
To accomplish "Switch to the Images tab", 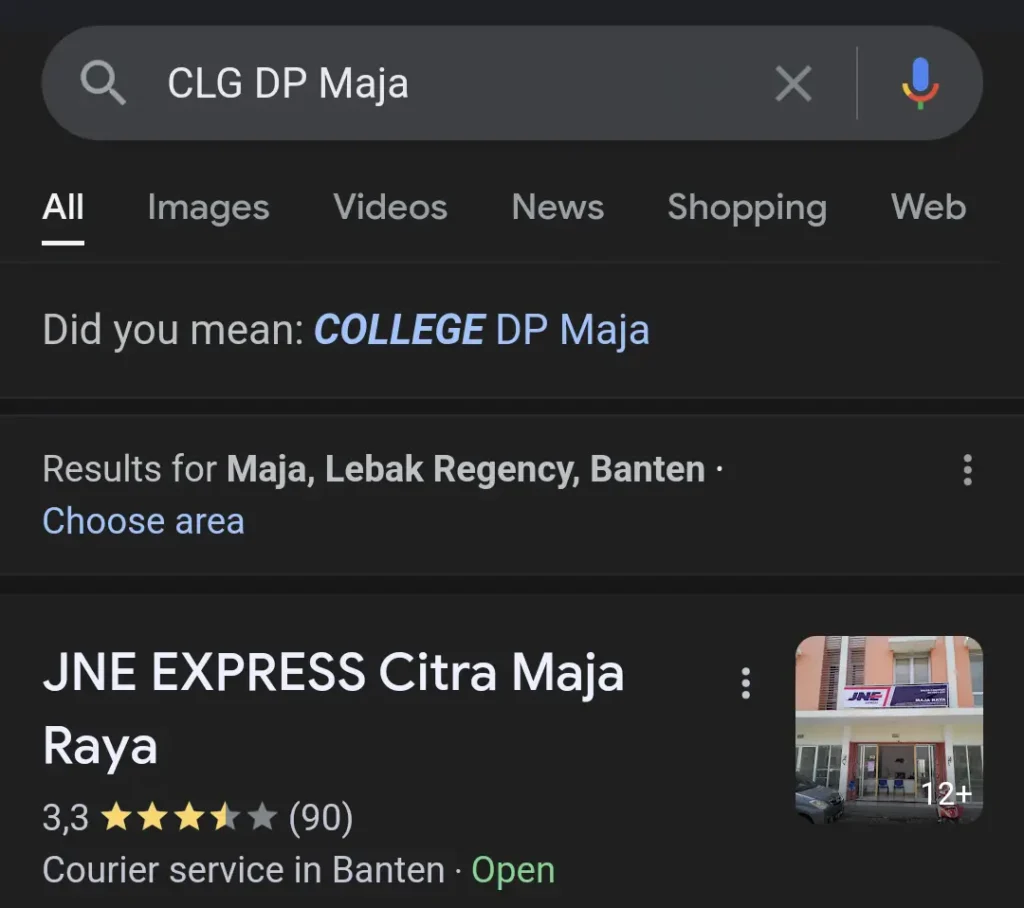I will [208, 207].
